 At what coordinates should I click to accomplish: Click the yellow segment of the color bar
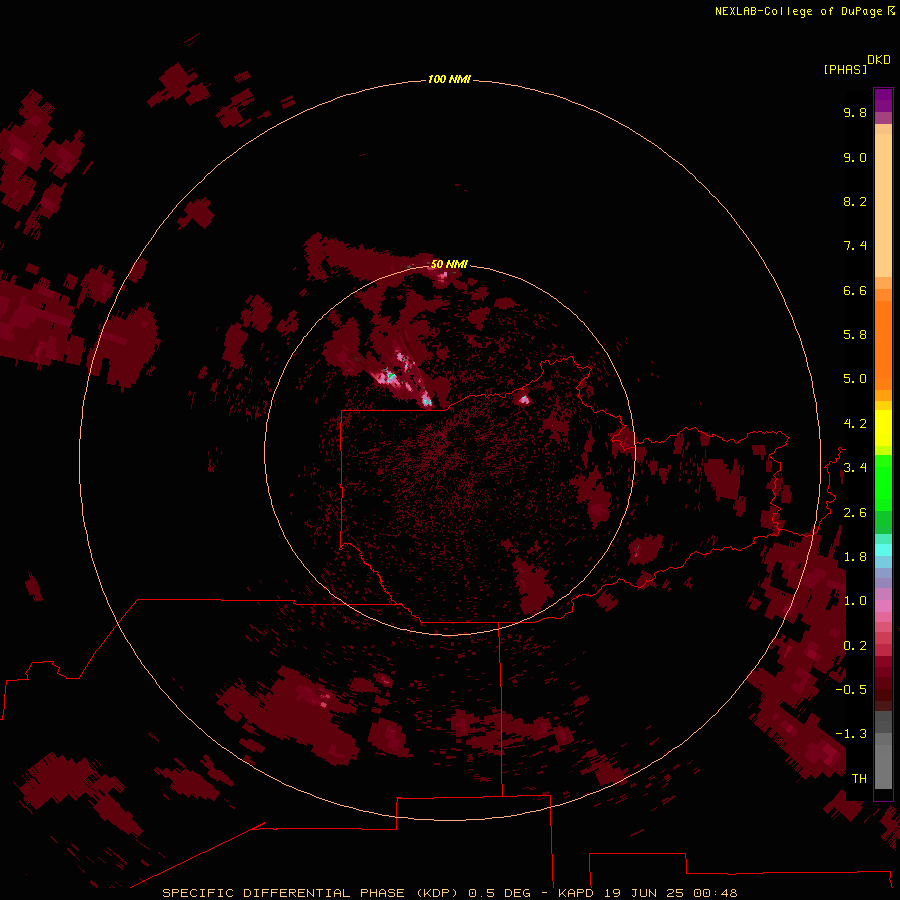click(x=883, y=428)
